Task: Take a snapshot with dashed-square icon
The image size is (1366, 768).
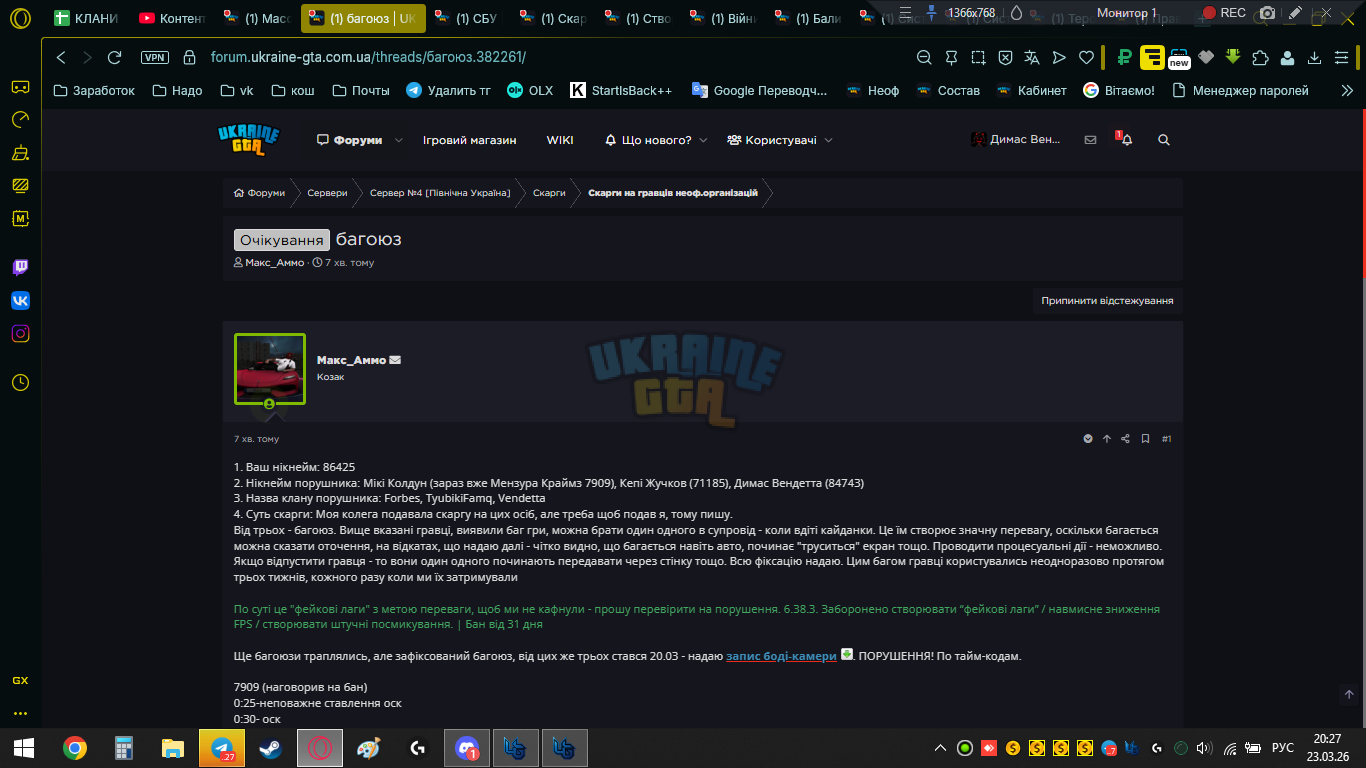Action: 979,57
